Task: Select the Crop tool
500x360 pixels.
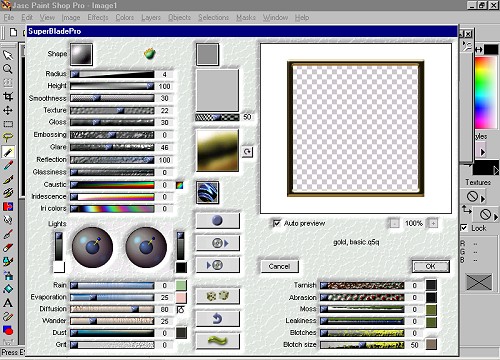Action: (x=8, y=96)
